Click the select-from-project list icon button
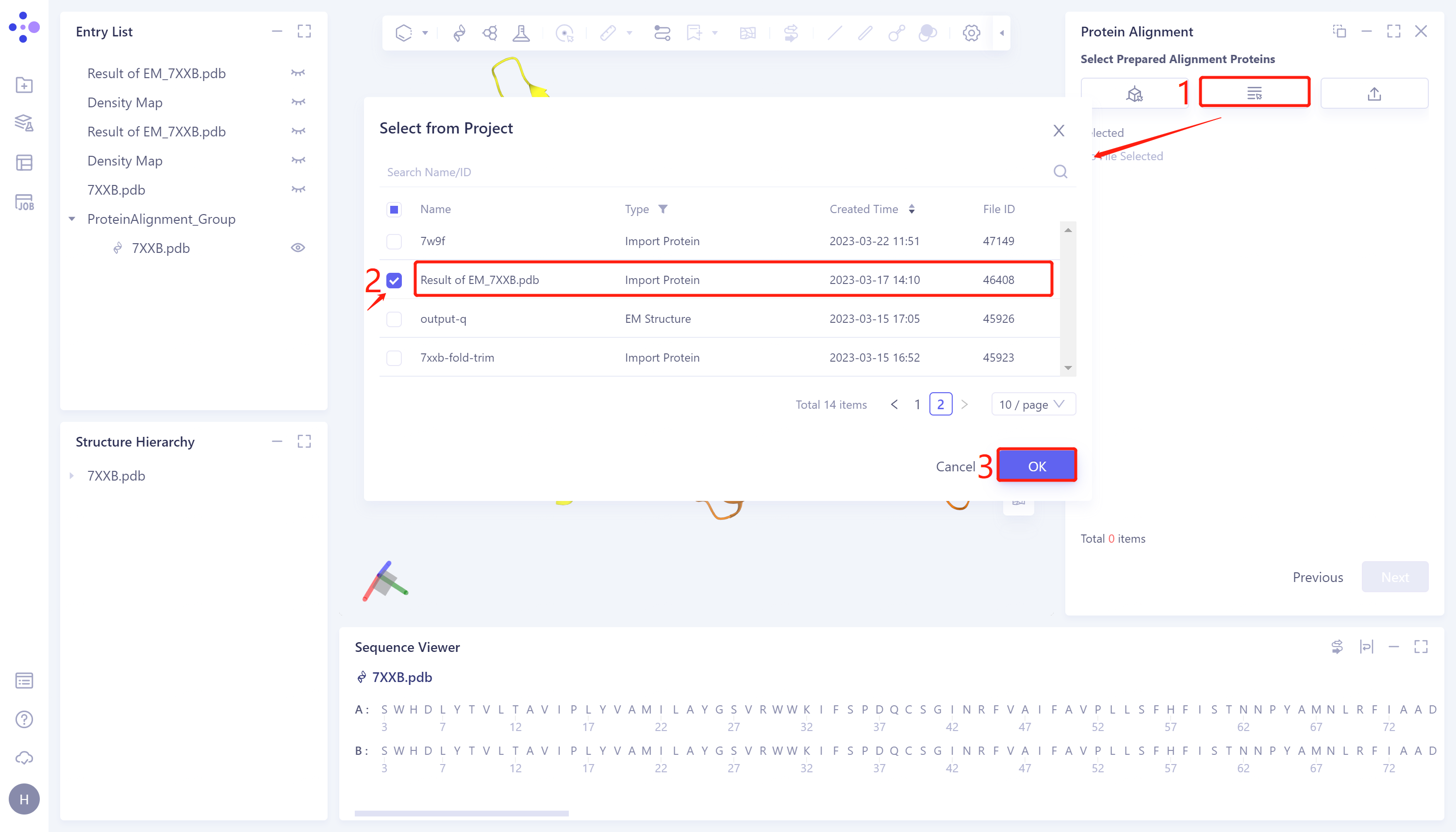The height and width of the screenshot is (832, 1456). click(x=1254, y=93)
